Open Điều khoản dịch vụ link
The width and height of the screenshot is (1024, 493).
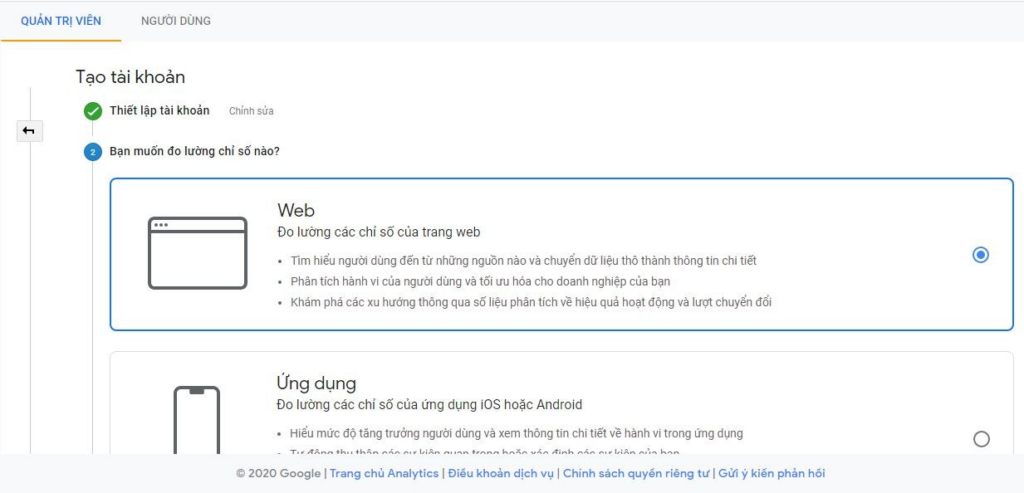click(501, 474)
